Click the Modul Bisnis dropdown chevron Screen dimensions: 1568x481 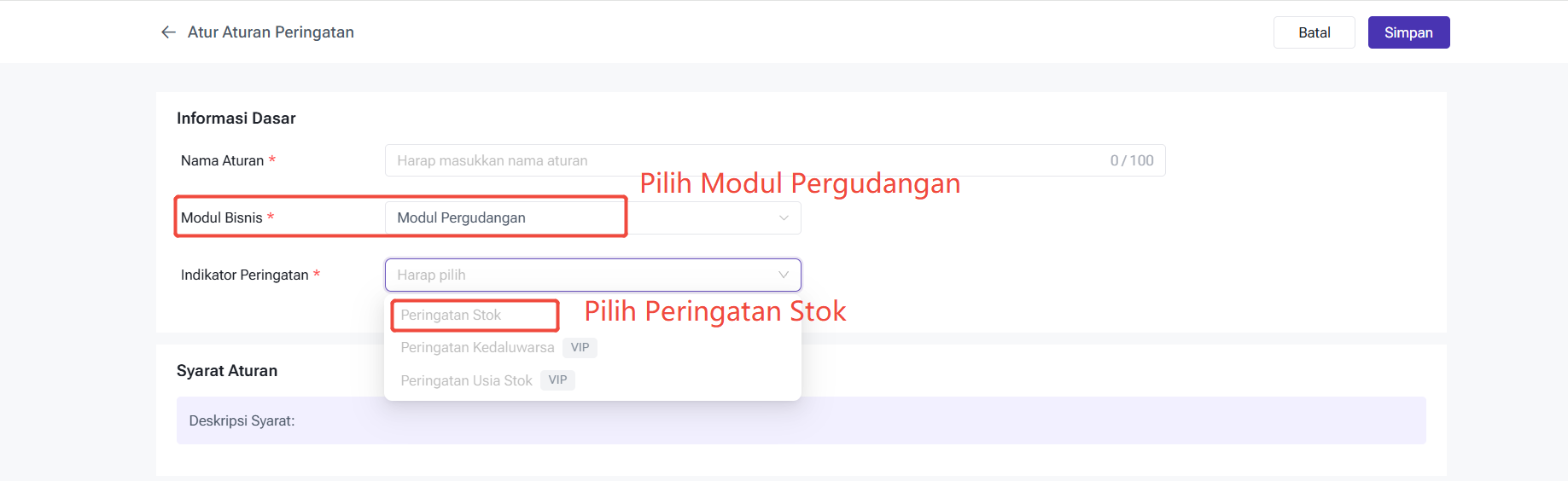(x=784, y=218)
